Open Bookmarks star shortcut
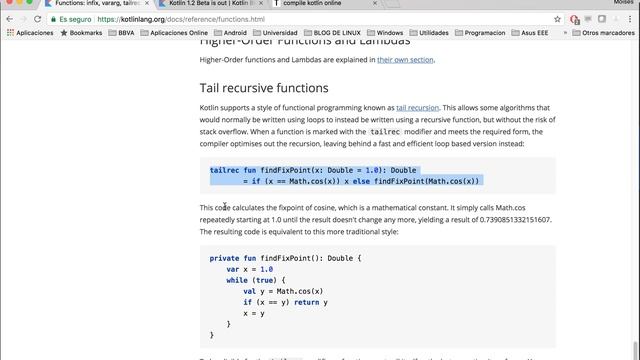The height and width of the screenshot is (360, 640). click(81, 33)
